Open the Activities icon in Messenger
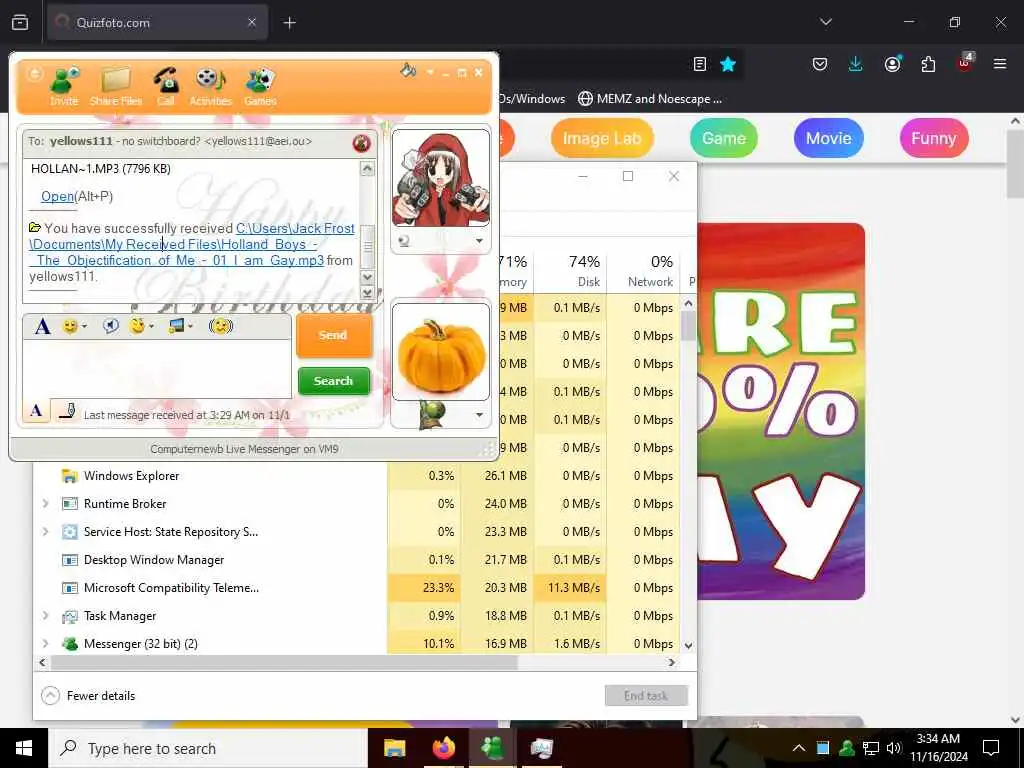 pos(210,86)
